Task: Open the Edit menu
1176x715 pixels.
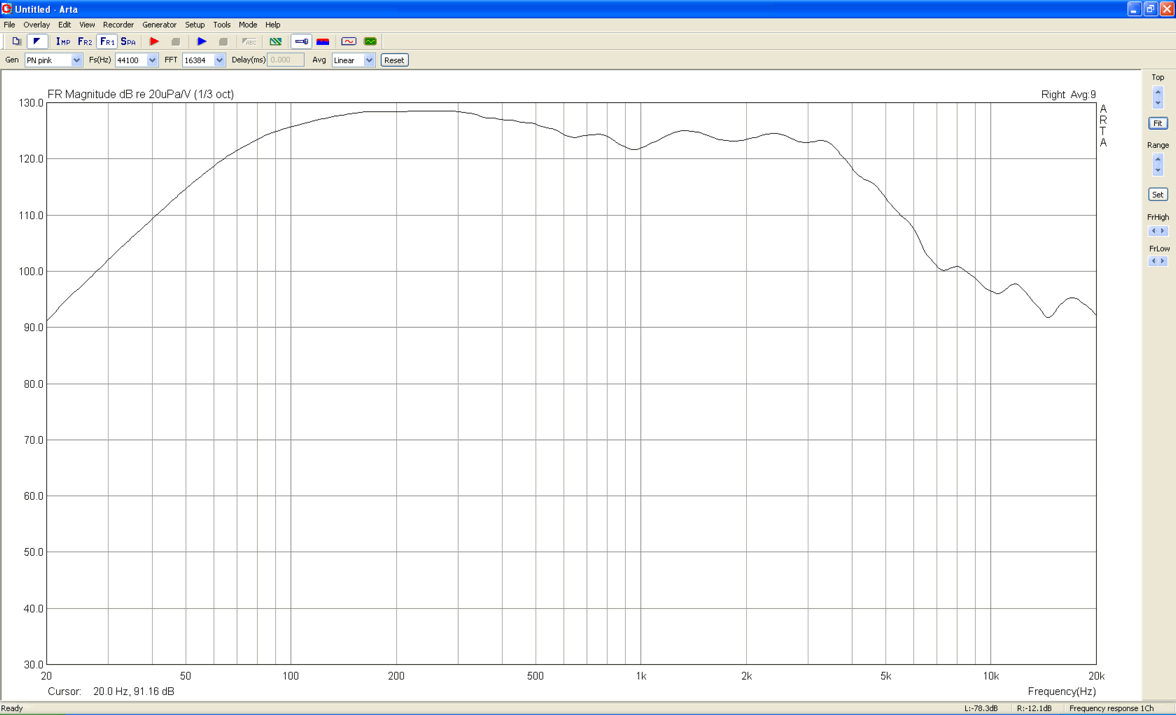Action: 64,25
